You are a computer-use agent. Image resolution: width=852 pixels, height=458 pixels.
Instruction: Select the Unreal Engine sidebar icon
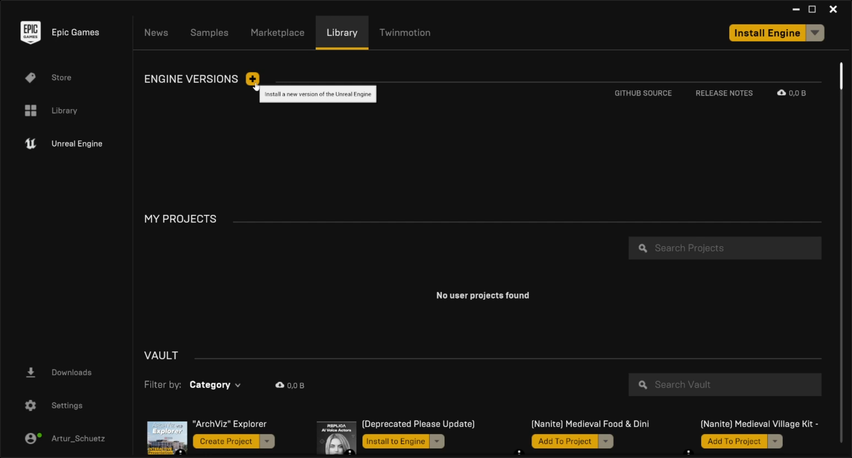point(30,143)
